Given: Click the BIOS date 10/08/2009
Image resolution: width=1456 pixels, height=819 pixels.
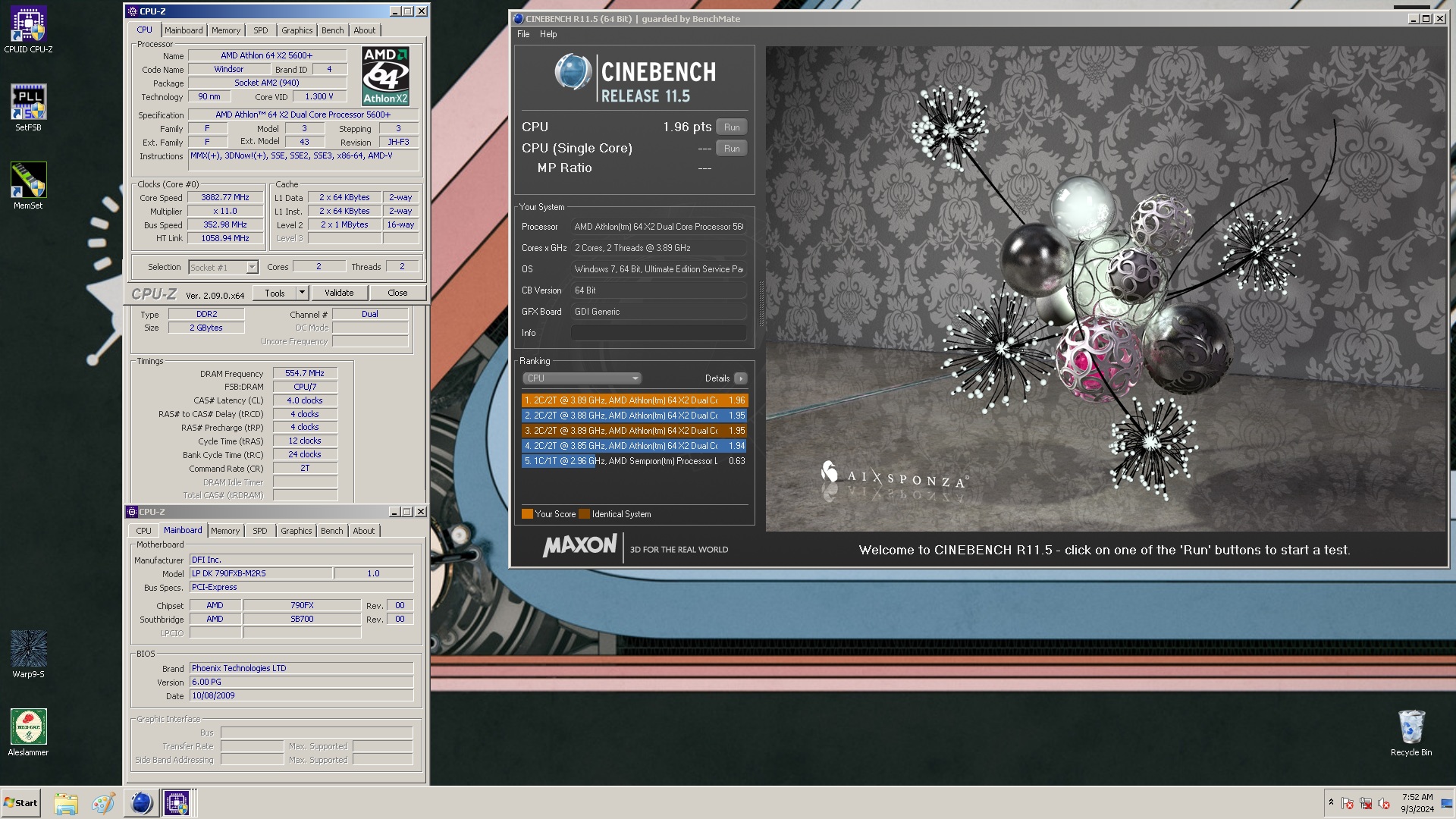Looking at the screenshot, I should pos(301,695).
